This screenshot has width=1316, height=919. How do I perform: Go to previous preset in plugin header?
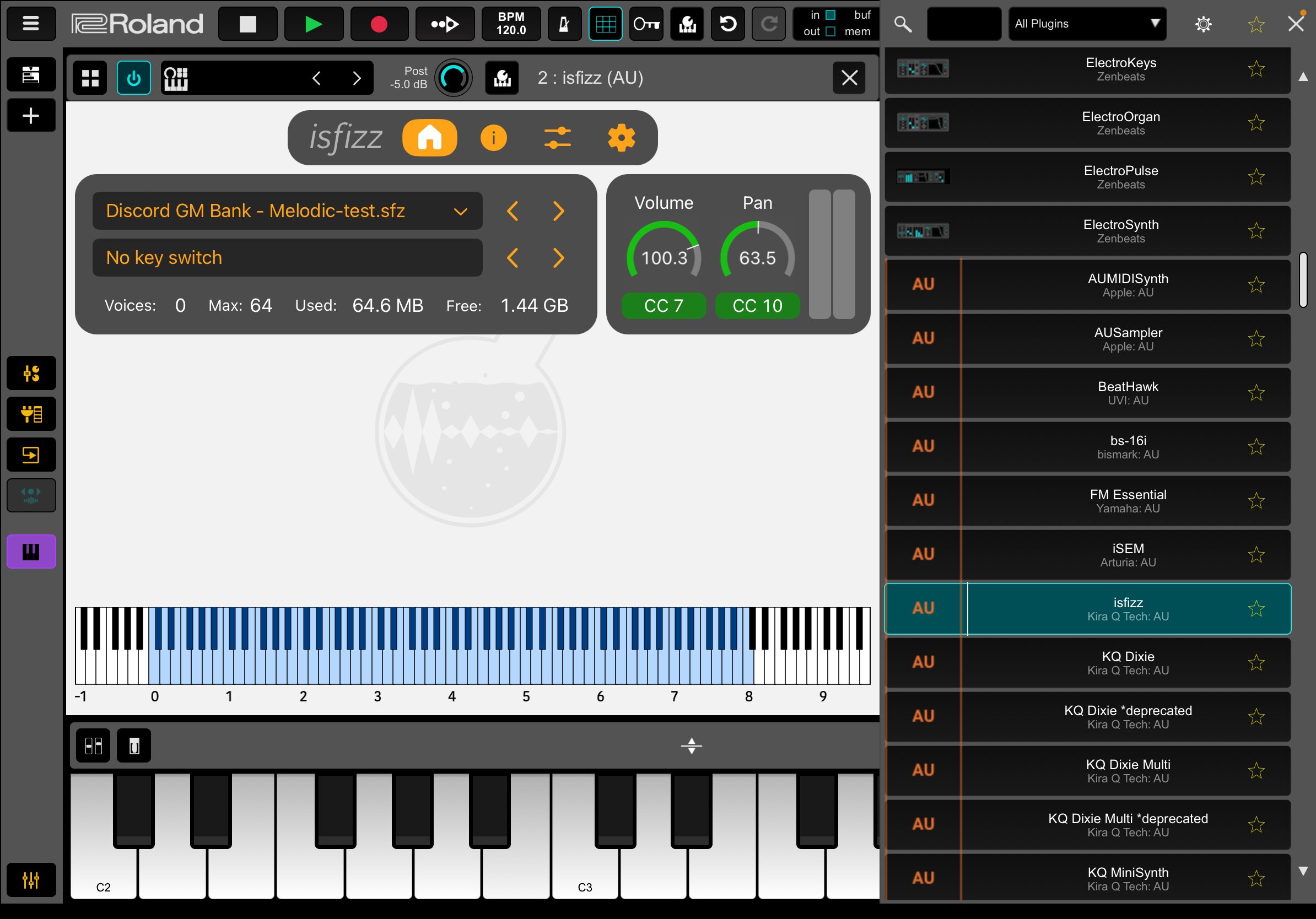(316, 77)
